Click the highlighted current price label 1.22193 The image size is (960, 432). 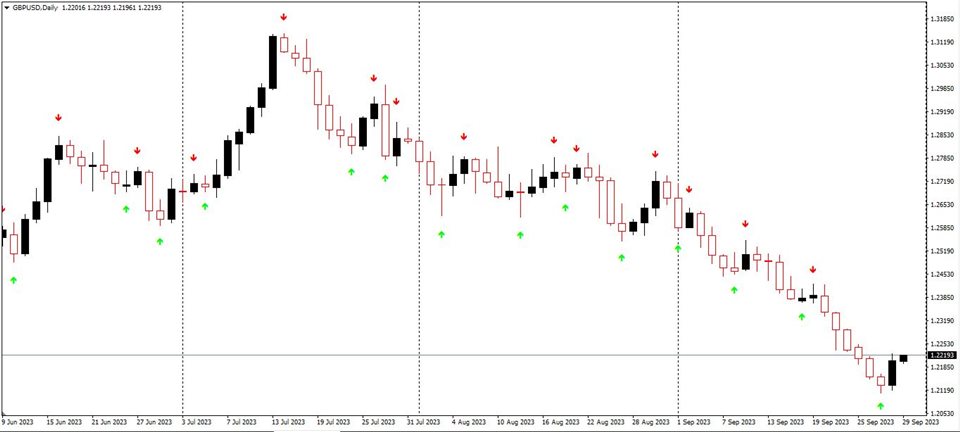point(941,356)
